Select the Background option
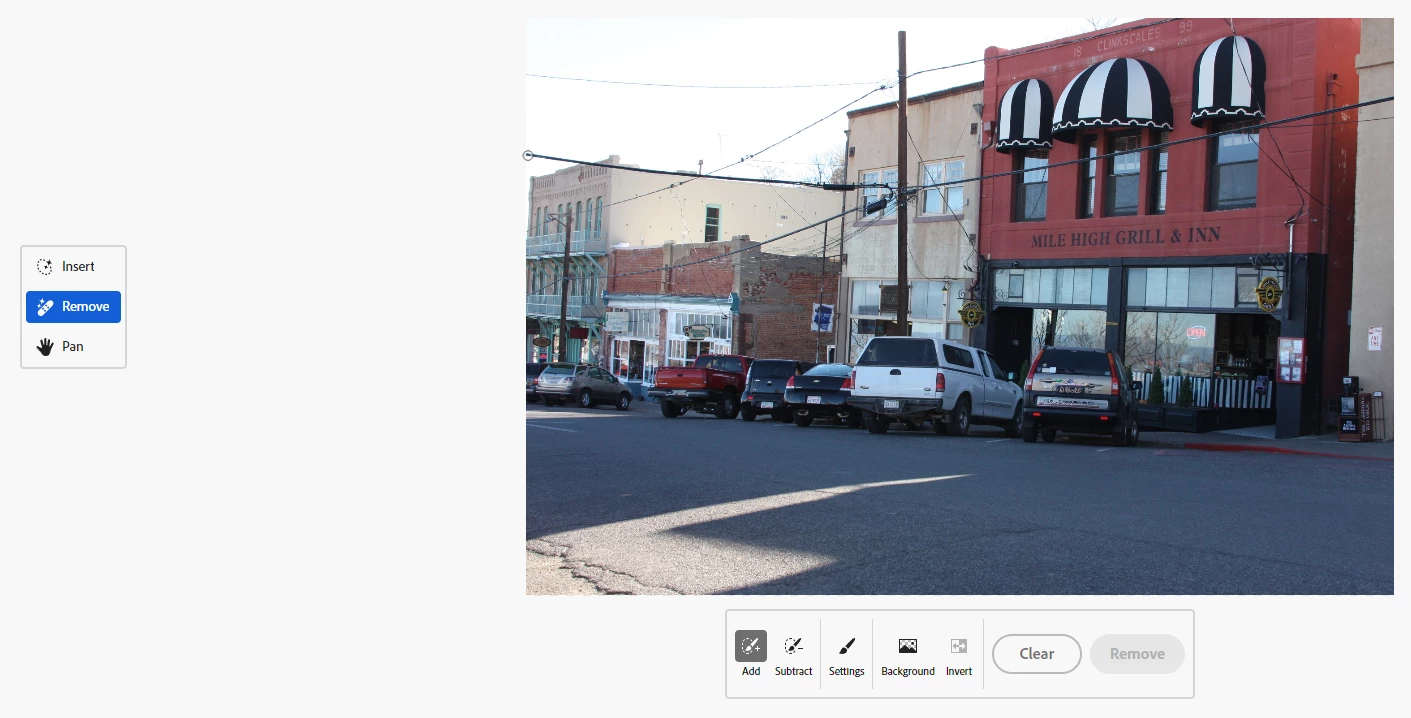Screen dimensions: 1411x718 908,654
